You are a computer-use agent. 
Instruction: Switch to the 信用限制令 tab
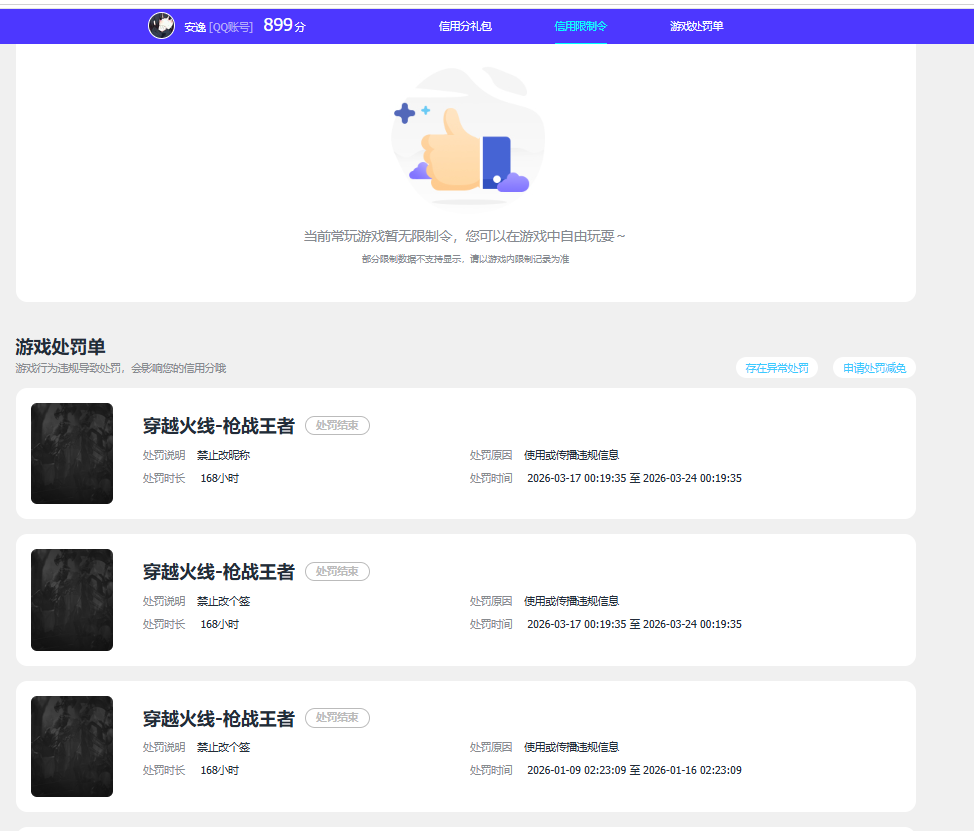point(580,26)
